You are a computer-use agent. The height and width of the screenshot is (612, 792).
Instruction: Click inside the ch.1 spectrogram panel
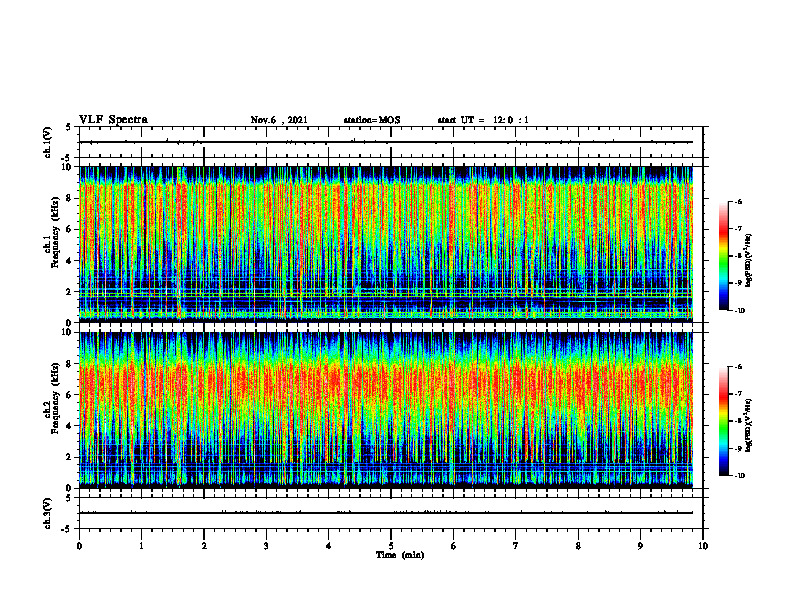(386, 244)
